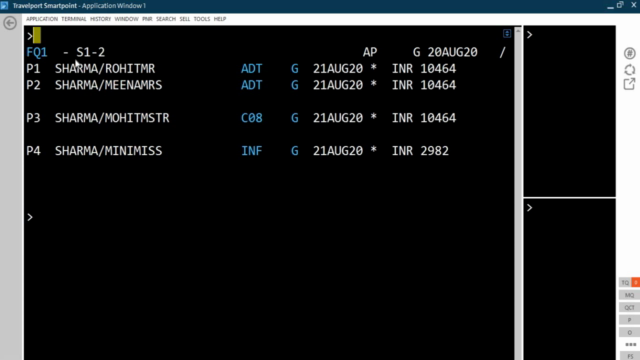
Task: Click S1-2 segment text
Action: pyautogui.click(x=91, y=52)
